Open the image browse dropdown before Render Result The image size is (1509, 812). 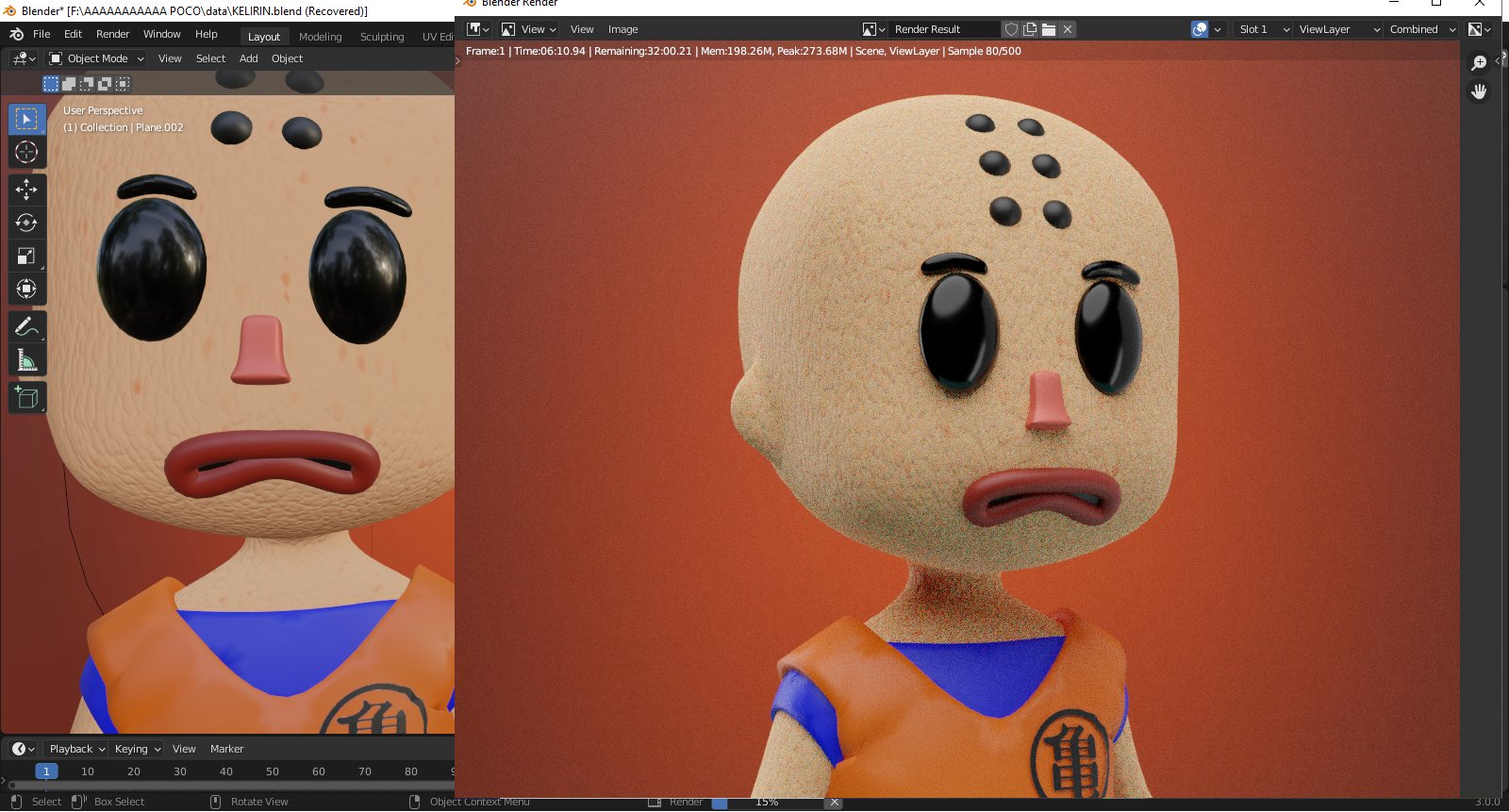coord(873,29)
